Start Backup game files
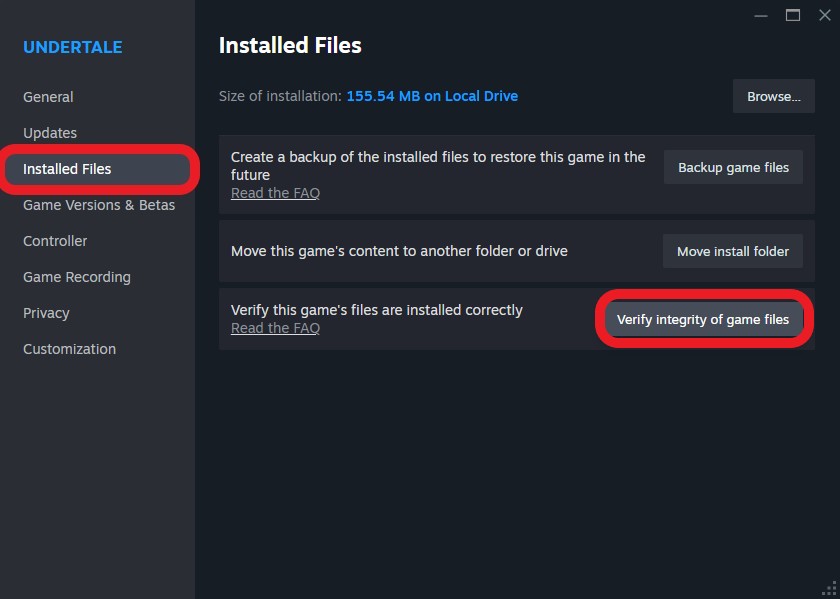 [733, 168]
